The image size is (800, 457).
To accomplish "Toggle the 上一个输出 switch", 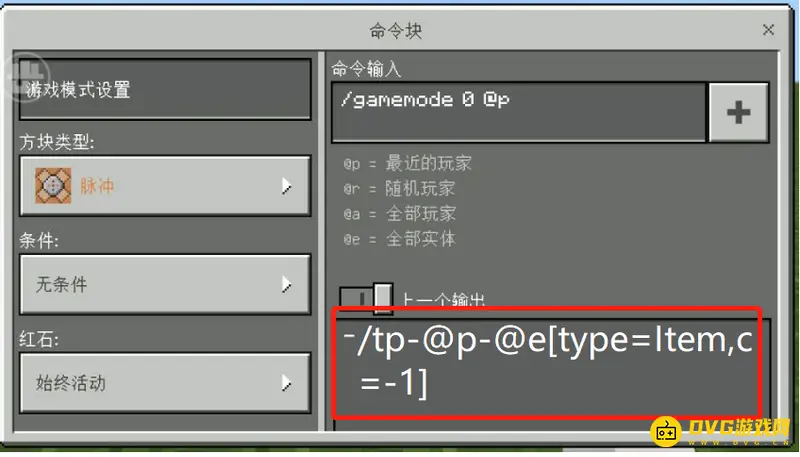I will 366,299.
